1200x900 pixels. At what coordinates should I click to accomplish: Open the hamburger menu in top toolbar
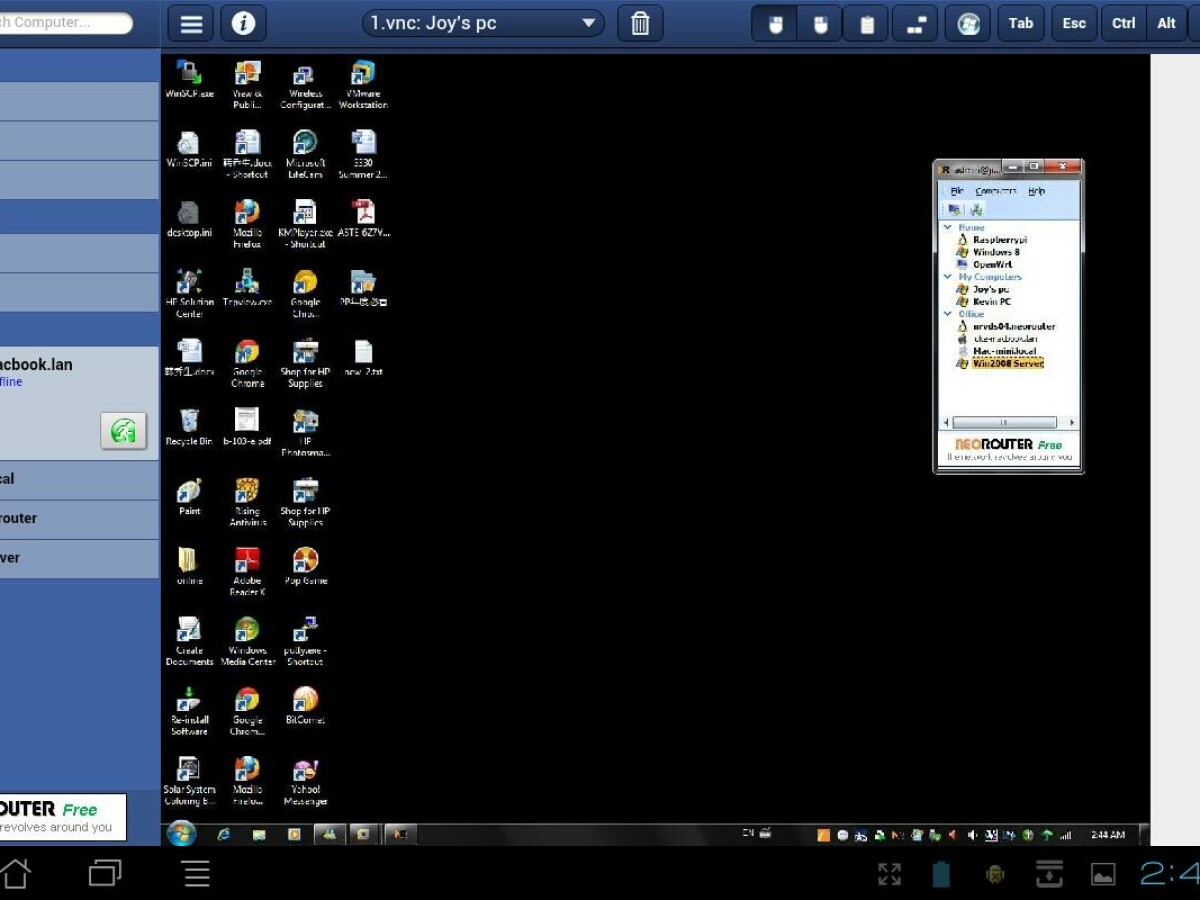[x=191, y=24]
